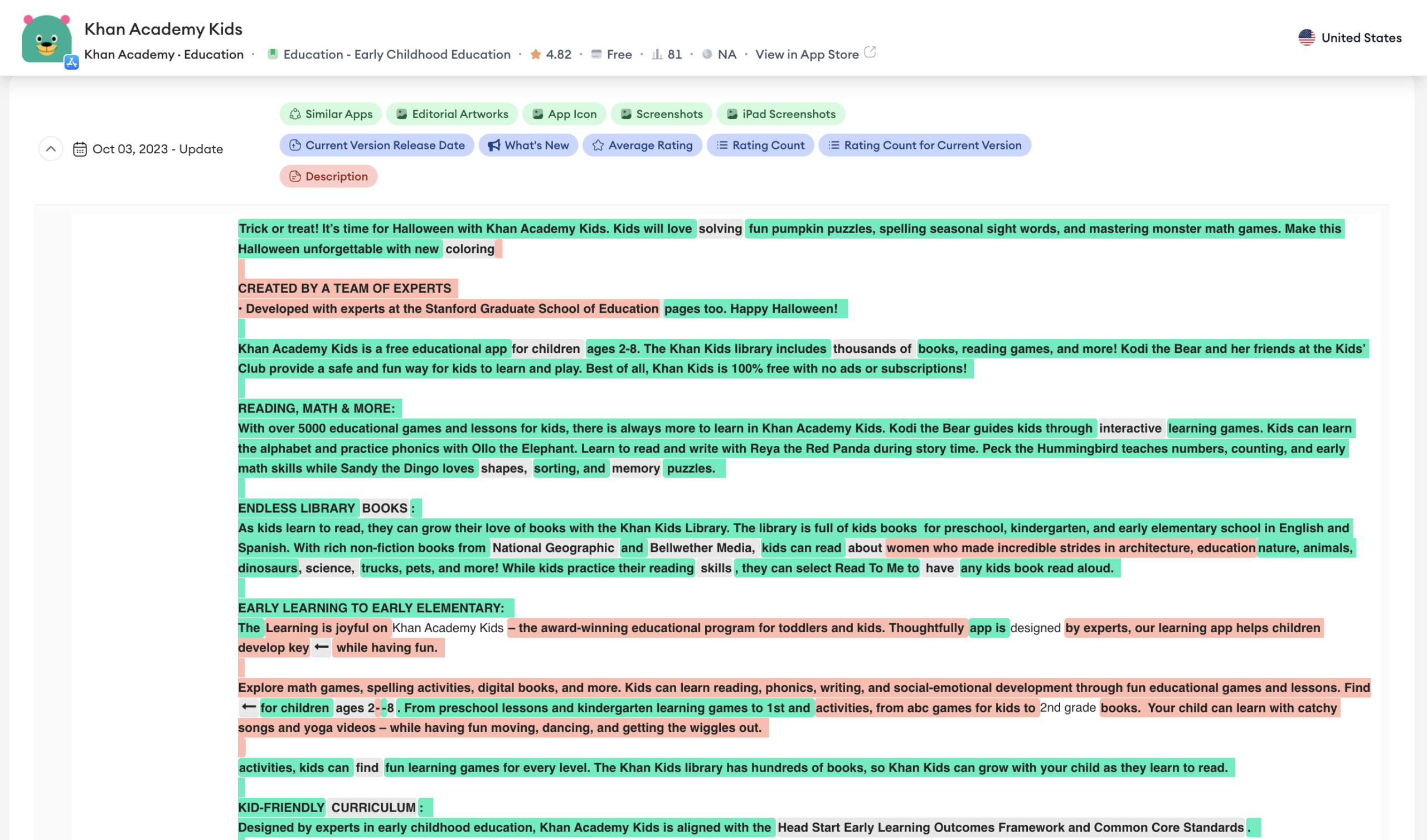Screen dimensions: 1427x840
Task: Click 'pages too. Happy Halloween!' green text
Action: click(x=750, y=309)
